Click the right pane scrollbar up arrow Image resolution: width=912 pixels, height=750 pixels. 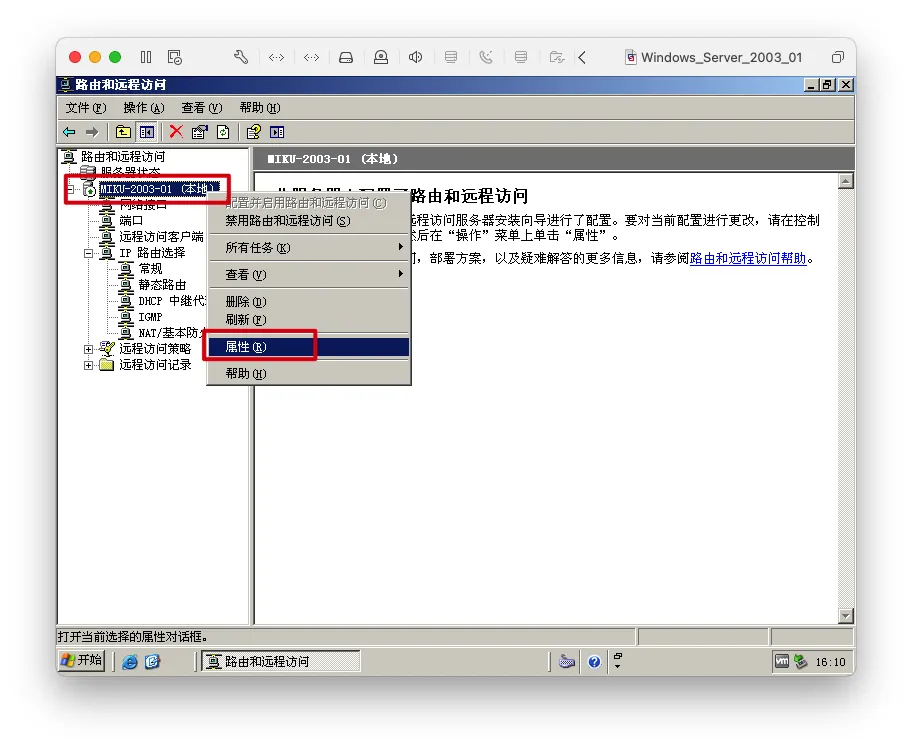[846, 180]
